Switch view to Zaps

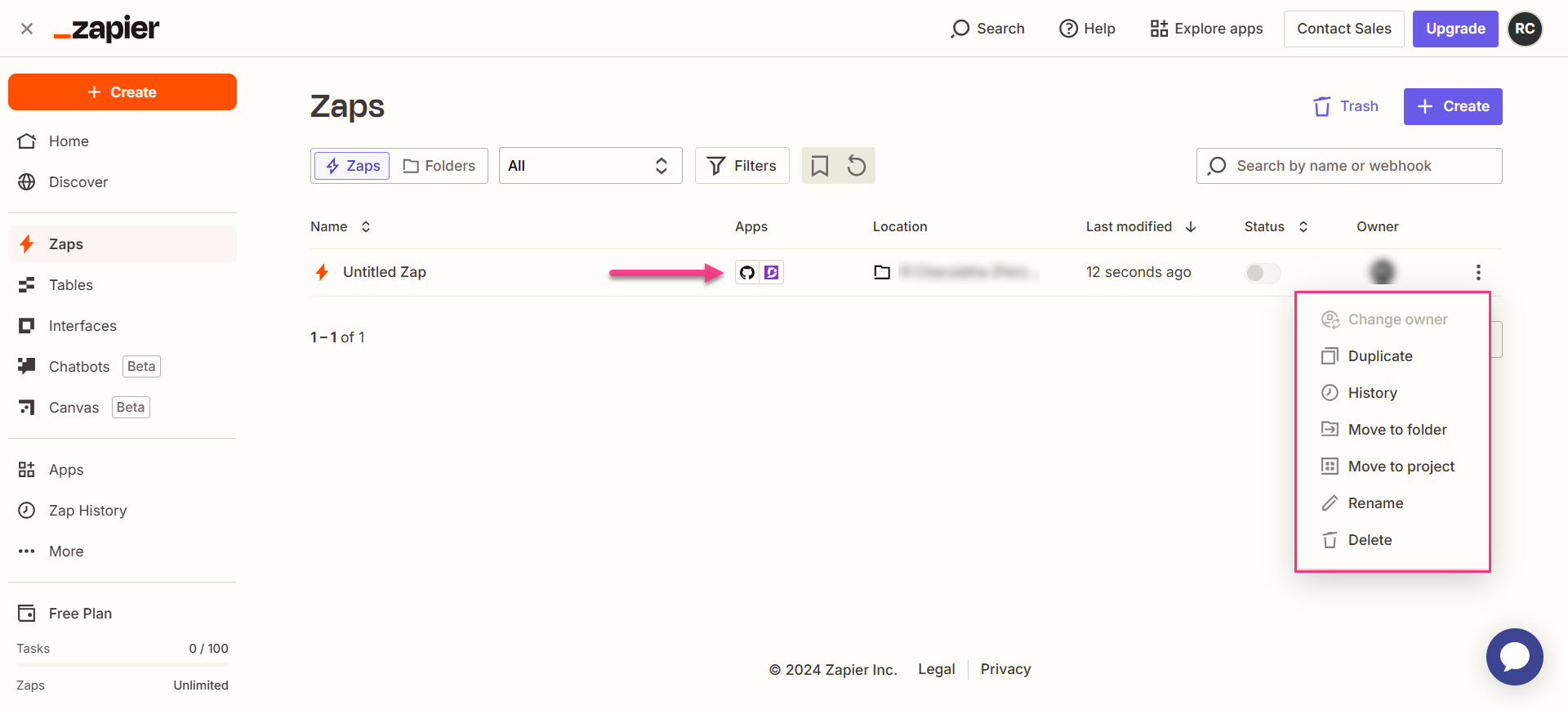pyautogui.click(x=353, y=166)
